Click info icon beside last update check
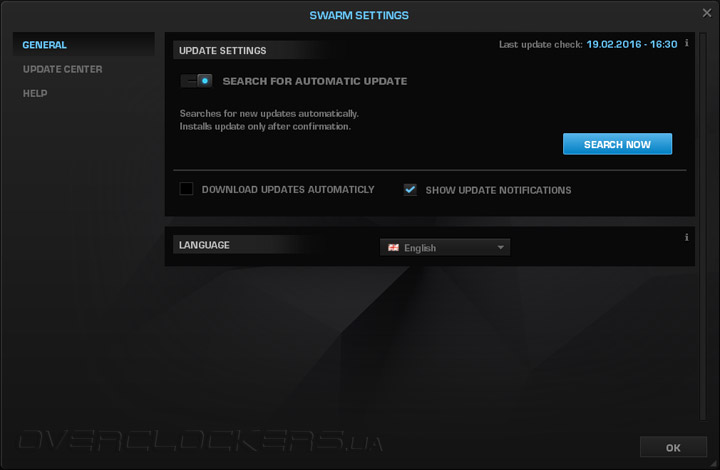 [x=686, y=43]
